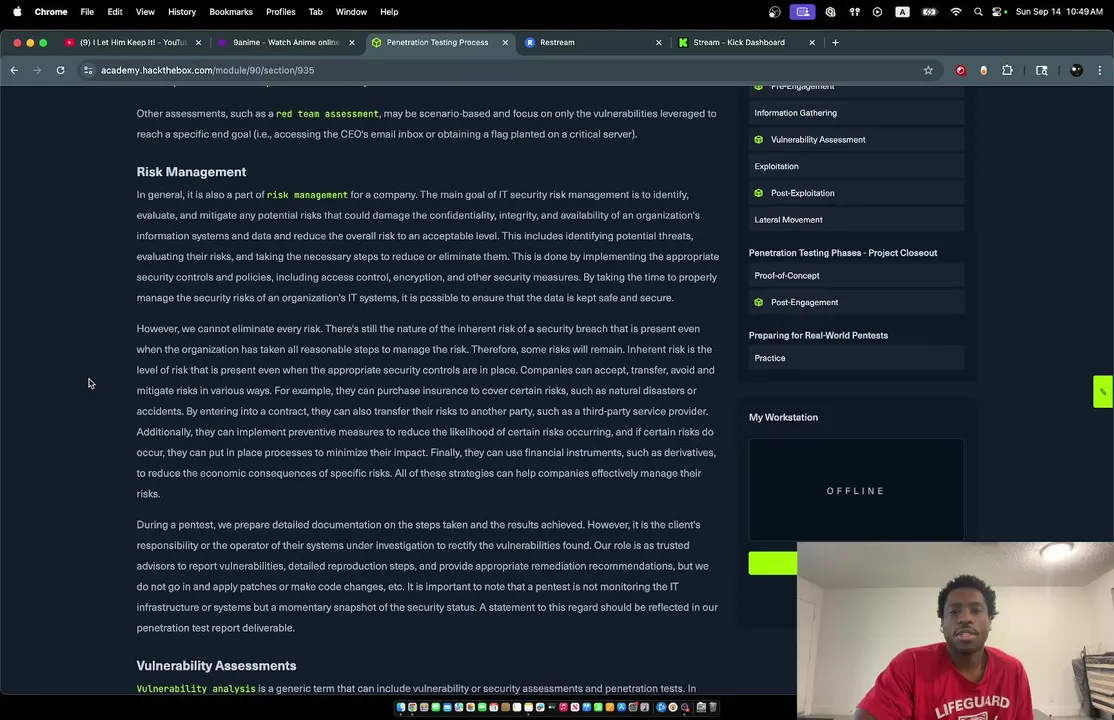
Task: Close the Restream tab
Action: [x=659, y=43]
